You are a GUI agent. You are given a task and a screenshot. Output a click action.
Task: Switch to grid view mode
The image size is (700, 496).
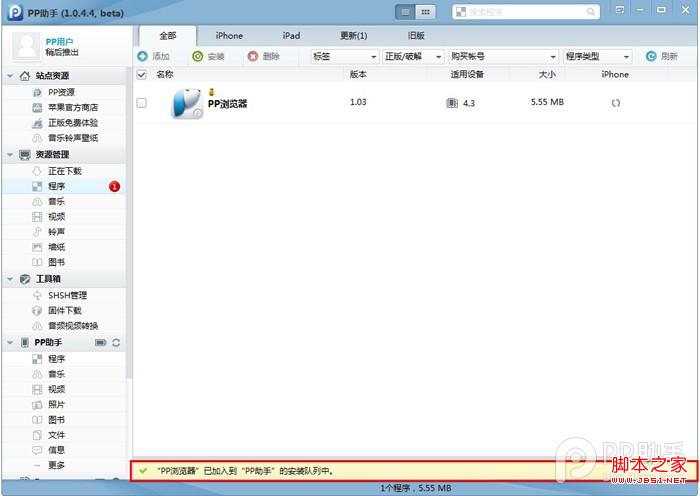point(425,12)
